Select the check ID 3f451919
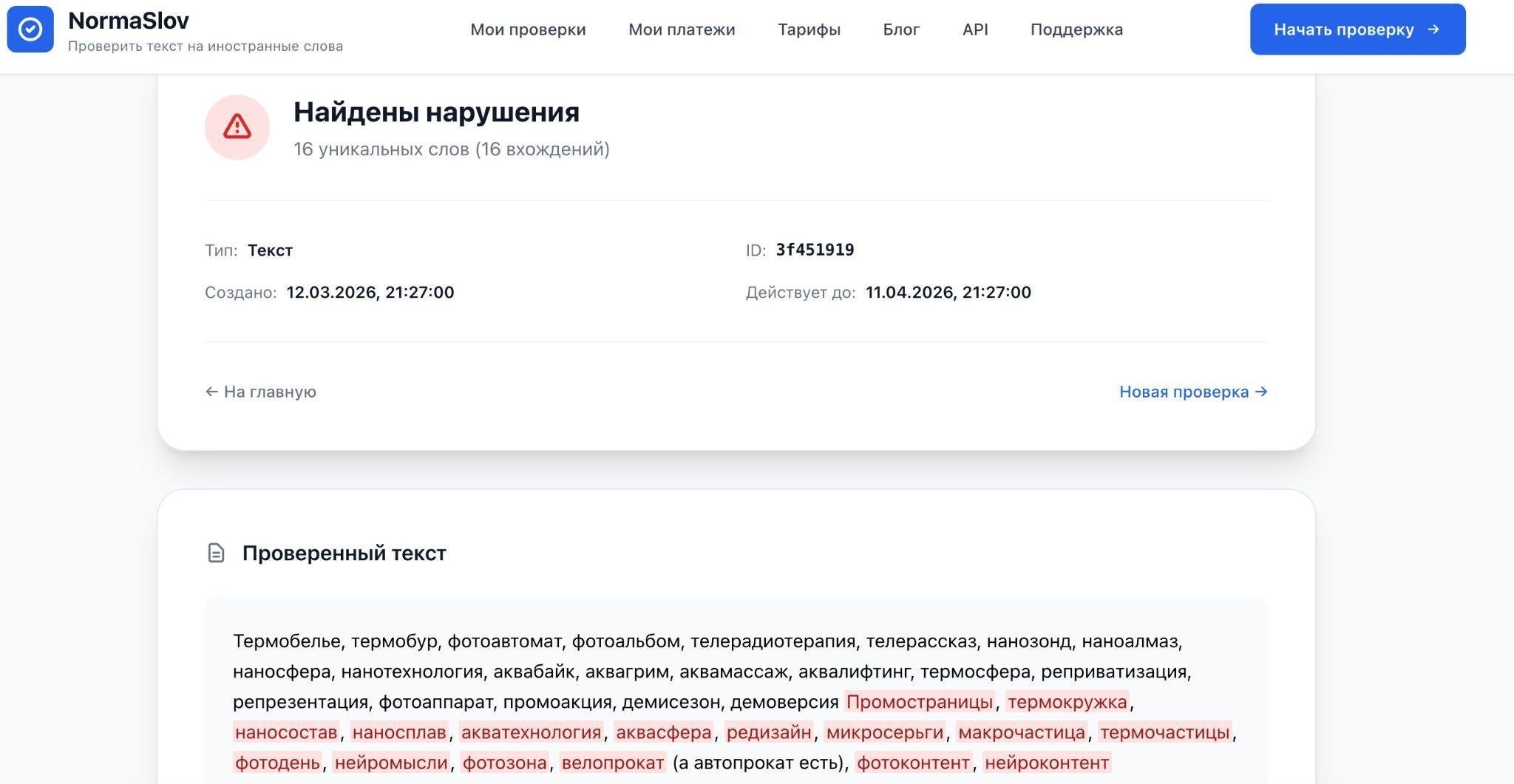The height and width of the screenshot is (784, 1514). click(x=815, y=250)
